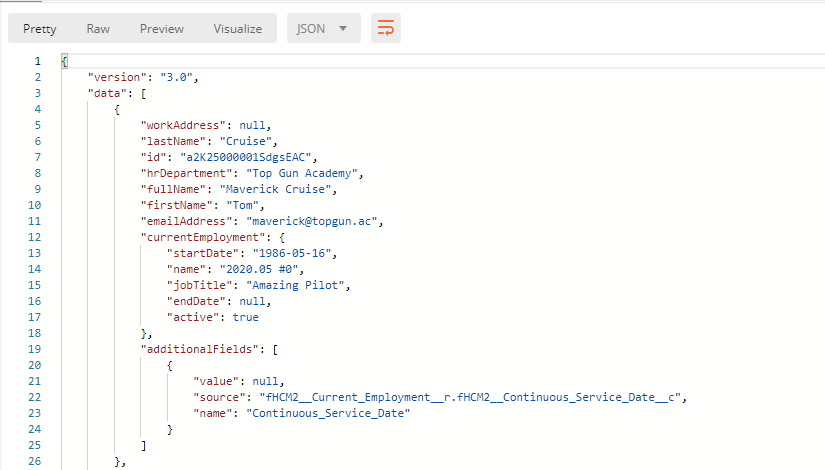
Task: Click line number 1 in gutter
Action: (37, 61)
